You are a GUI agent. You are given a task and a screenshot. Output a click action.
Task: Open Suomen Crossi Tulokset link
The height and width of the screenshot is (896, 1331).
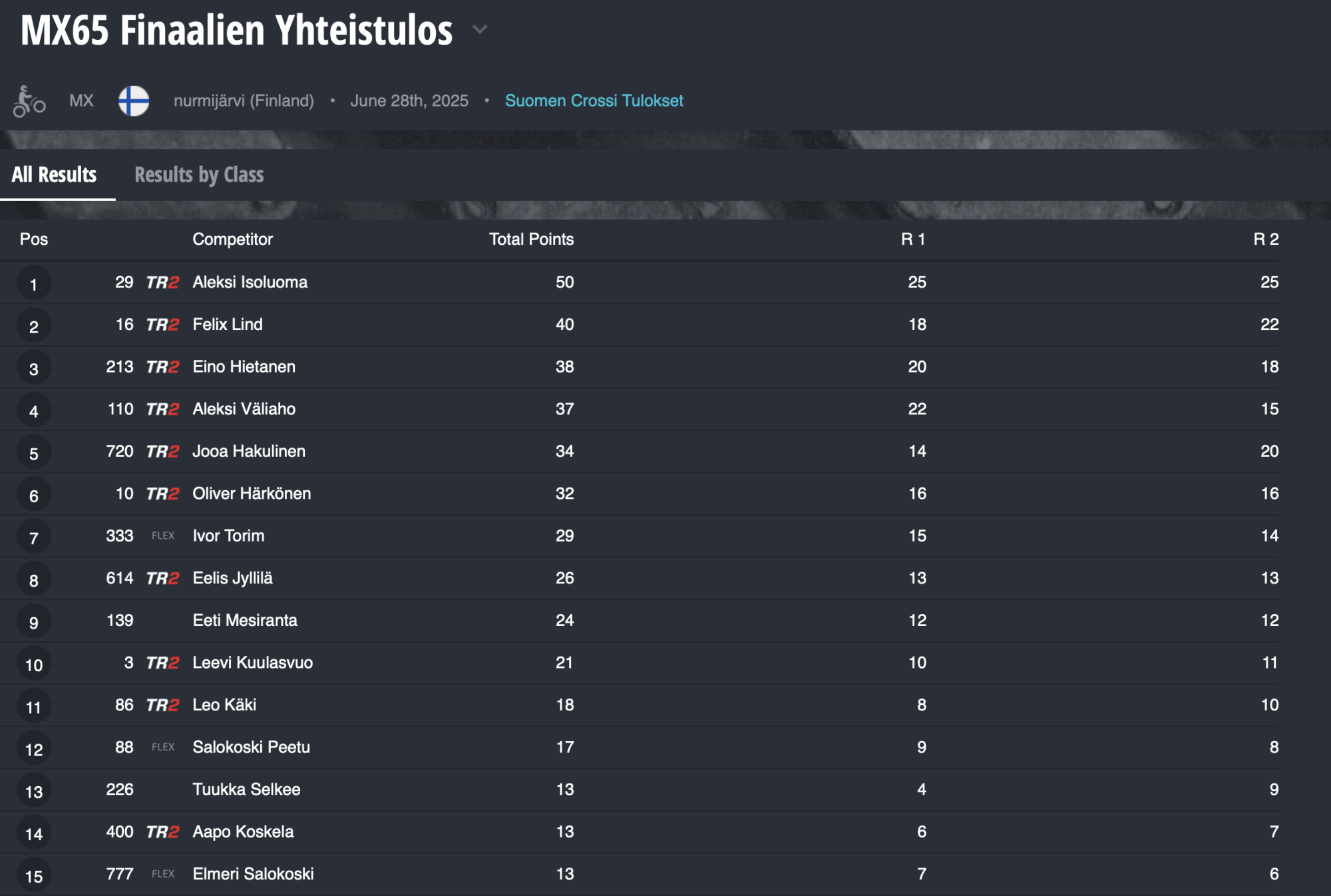click(594, 100)
